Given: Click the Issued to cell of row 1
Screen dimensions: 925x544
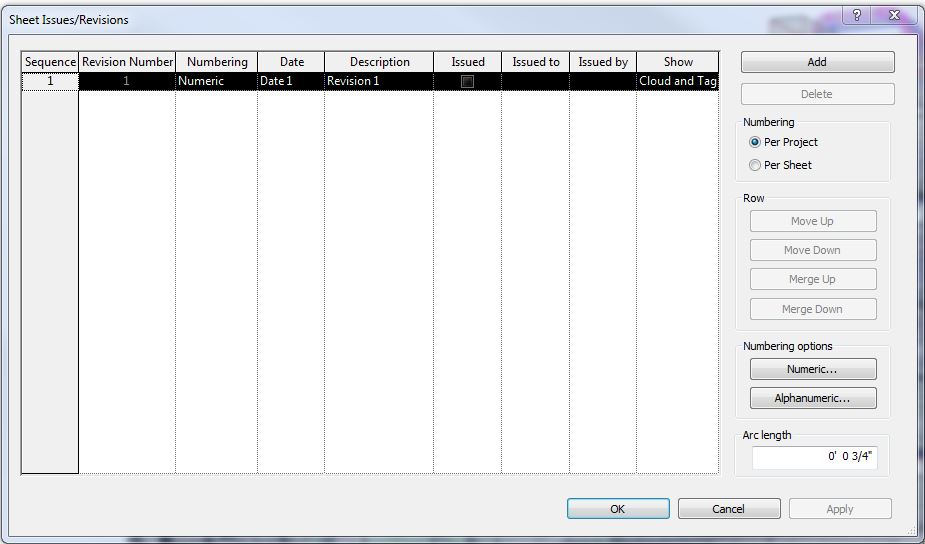Looking at the screenshot, I should 535,81.
